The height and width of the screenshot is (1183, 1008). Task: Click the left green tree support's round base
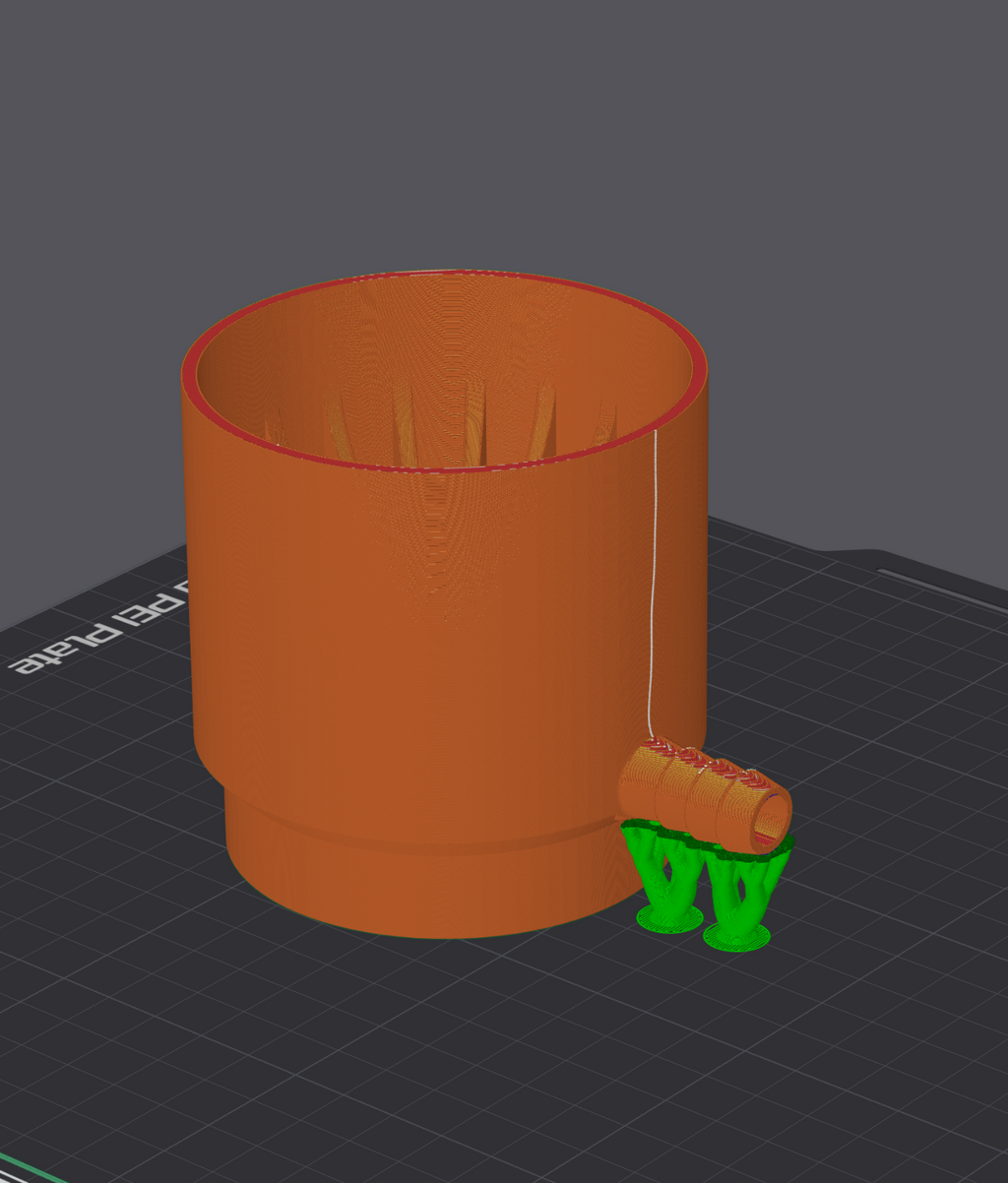(x=669, y=919)
